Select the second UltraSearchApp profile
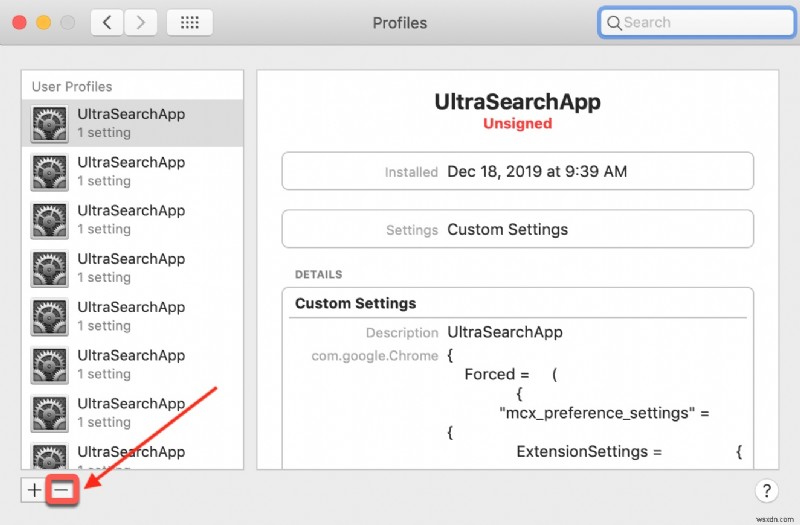The width and height of the screenshot is (800, 525). (x=132, y=171)
